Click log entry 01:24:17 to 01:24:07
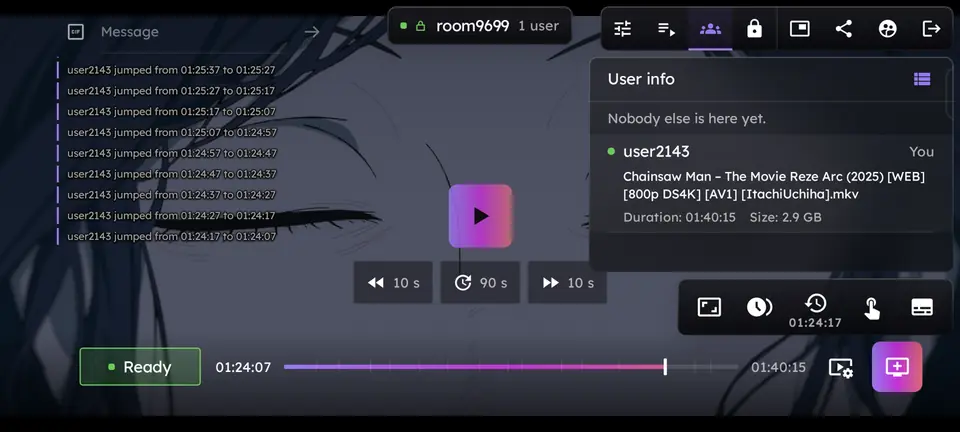Viewport: 960px width, 432px height. click(x=171, y=236)
